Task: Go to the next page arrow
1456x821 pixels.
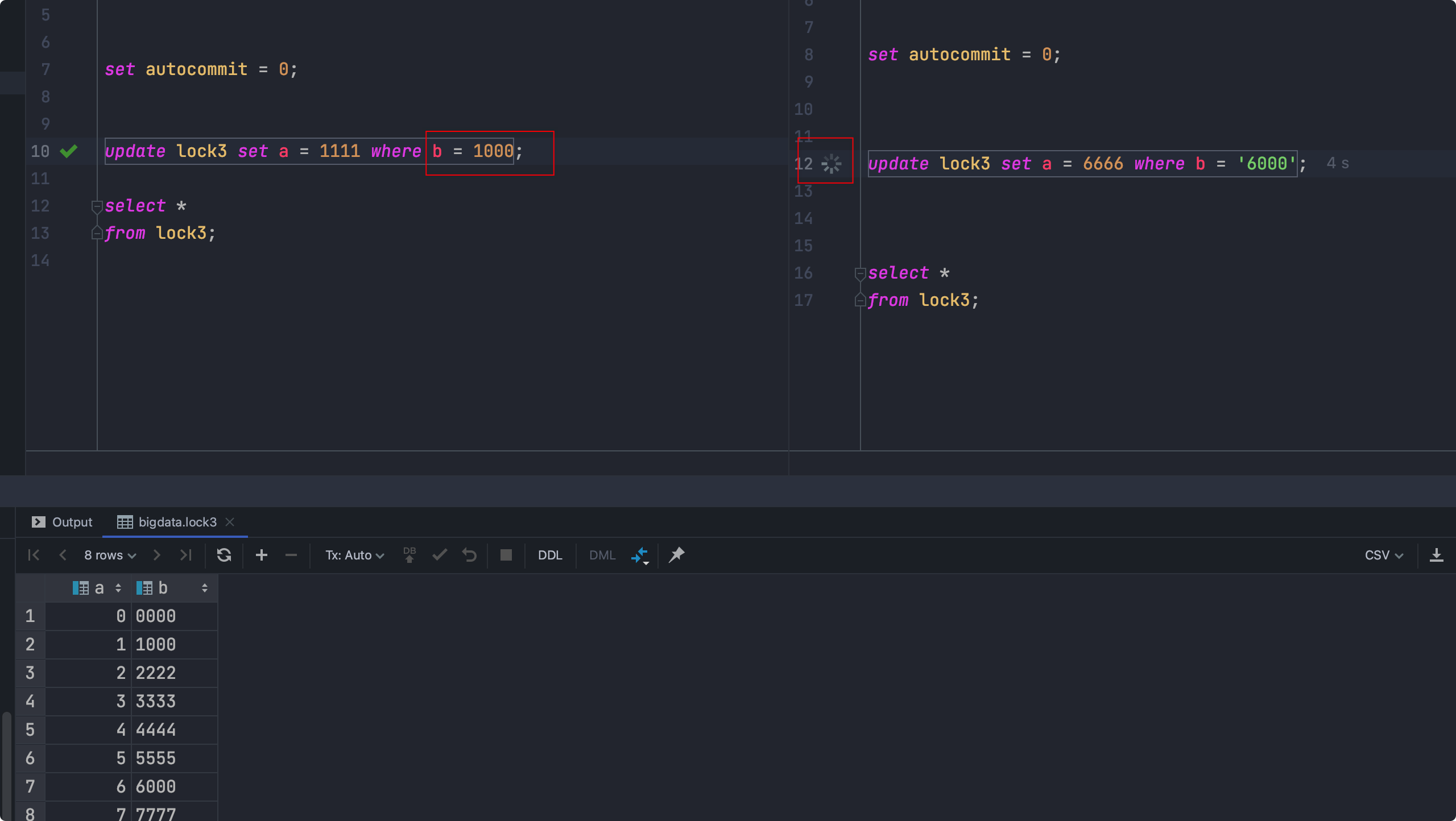Action: click(157, 555)
